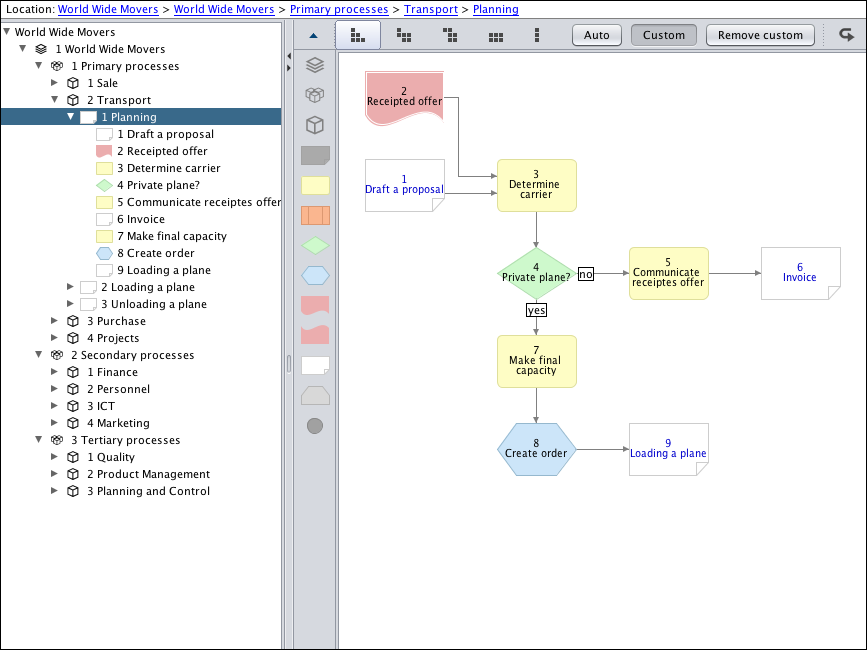Pick the gray trapezoid shape
Screen dimensions: 867x650
pyautogui.click(x=315, y=395)
